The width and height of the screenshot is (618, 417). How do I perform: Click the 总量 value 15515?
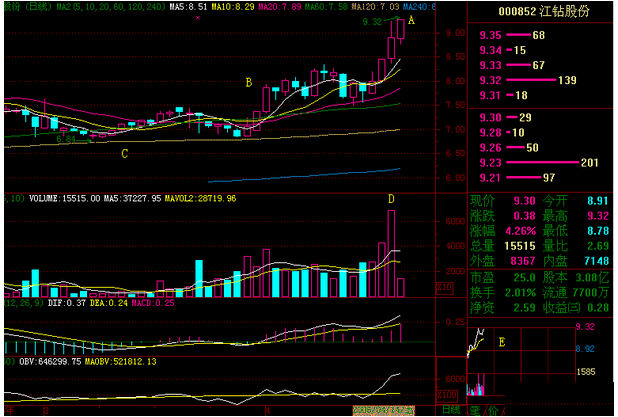520,246
